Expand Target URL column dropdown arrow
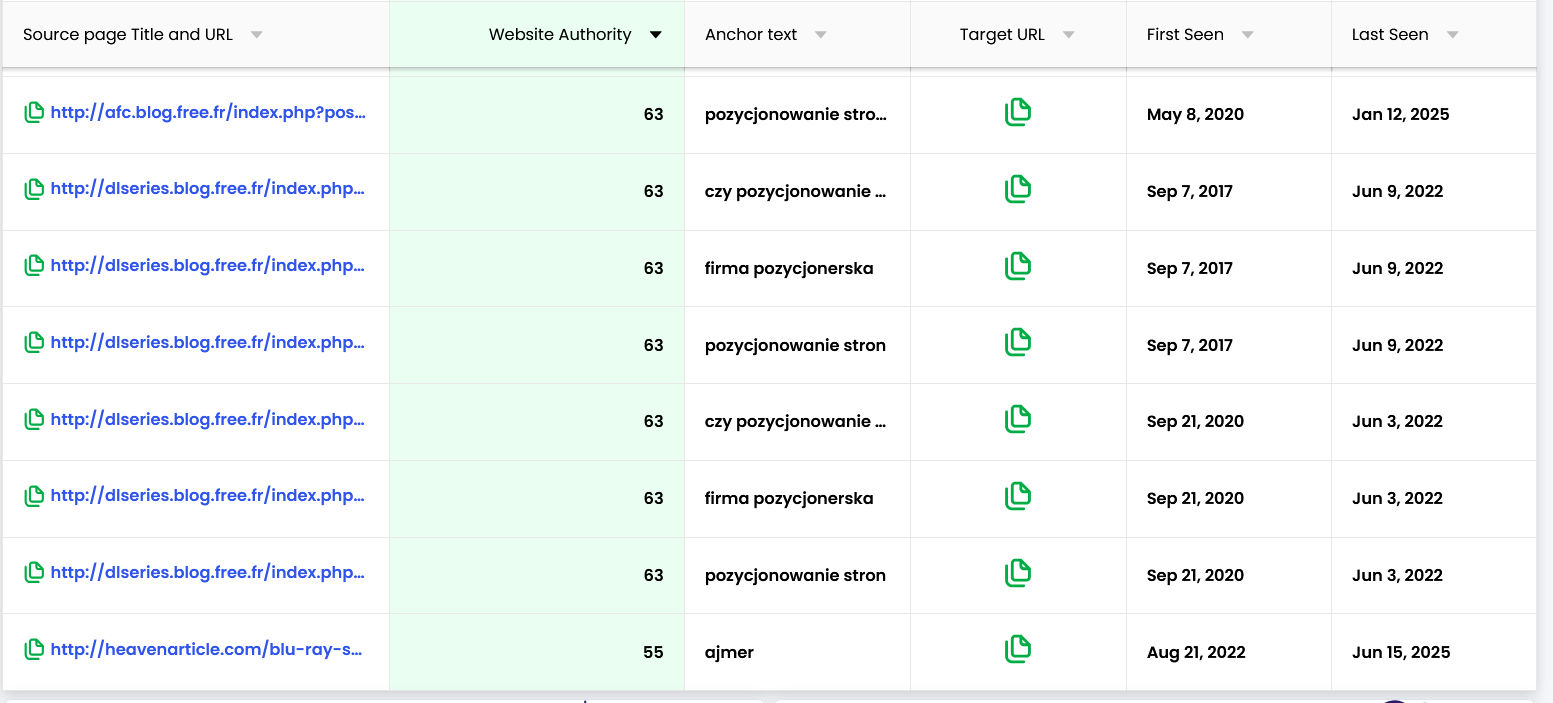Viewport: 1553px width, 703px height. (x=1068, y=35)
